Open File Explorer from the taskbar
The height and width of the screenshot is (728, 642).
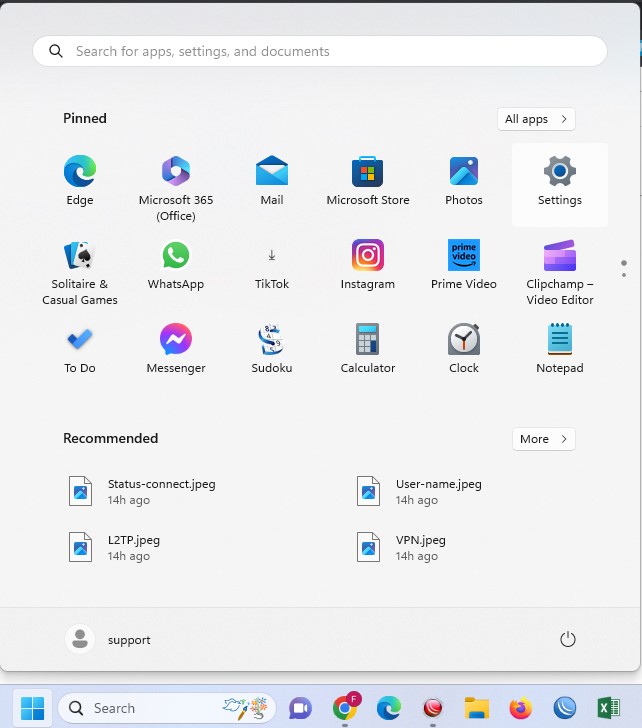tap(477, 708)
